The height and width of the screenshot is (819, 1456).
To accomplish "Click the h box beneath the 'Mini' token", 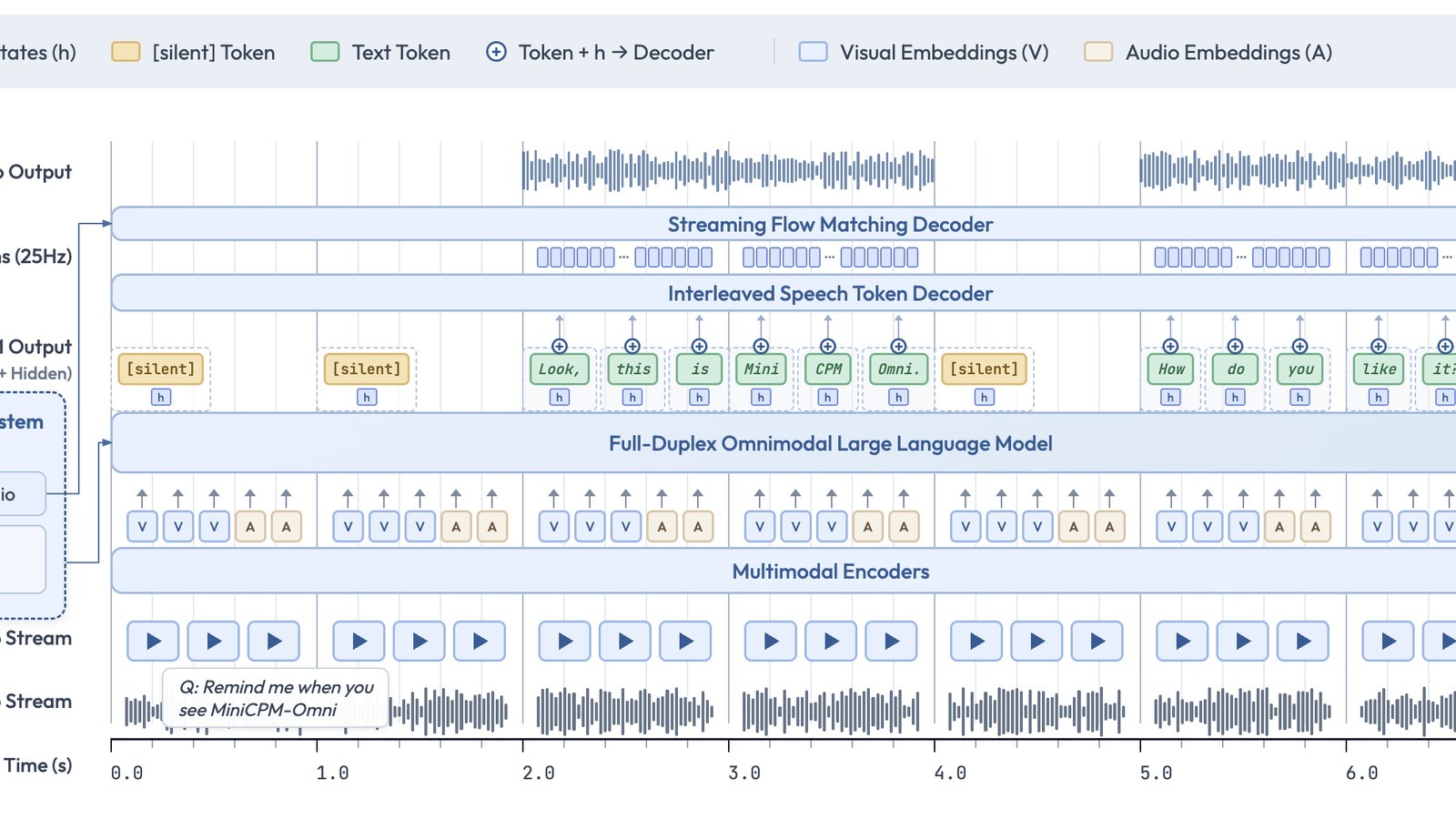I will click(761, 397).
